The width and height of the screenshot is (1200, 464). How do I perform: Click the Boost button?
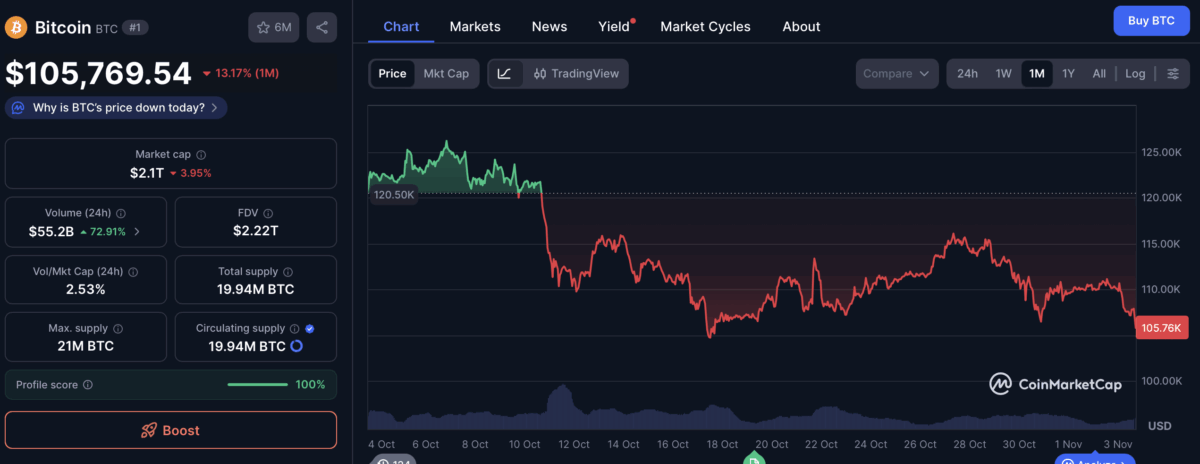point(171,430)
